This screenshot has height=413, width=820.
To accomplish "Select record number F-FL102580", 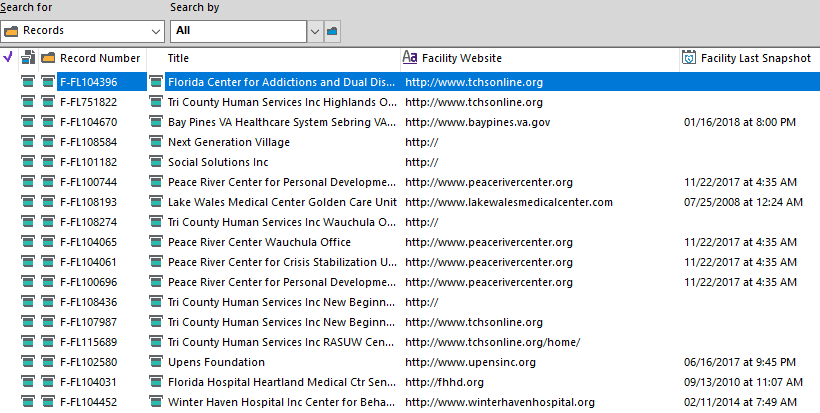I will pos(88,362).
